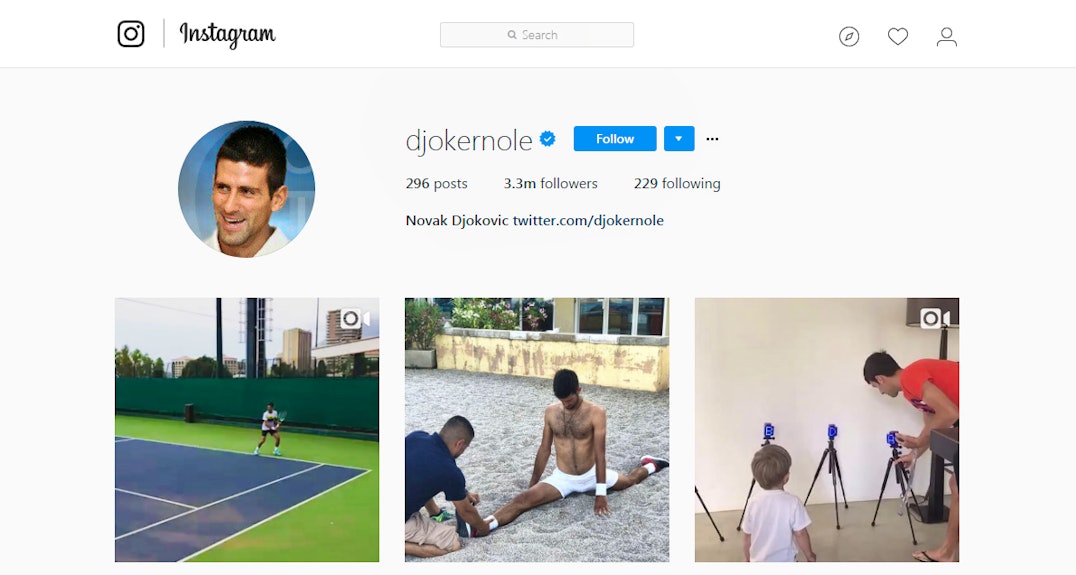
Task: Click into the Search field
Action: [537, 35]
